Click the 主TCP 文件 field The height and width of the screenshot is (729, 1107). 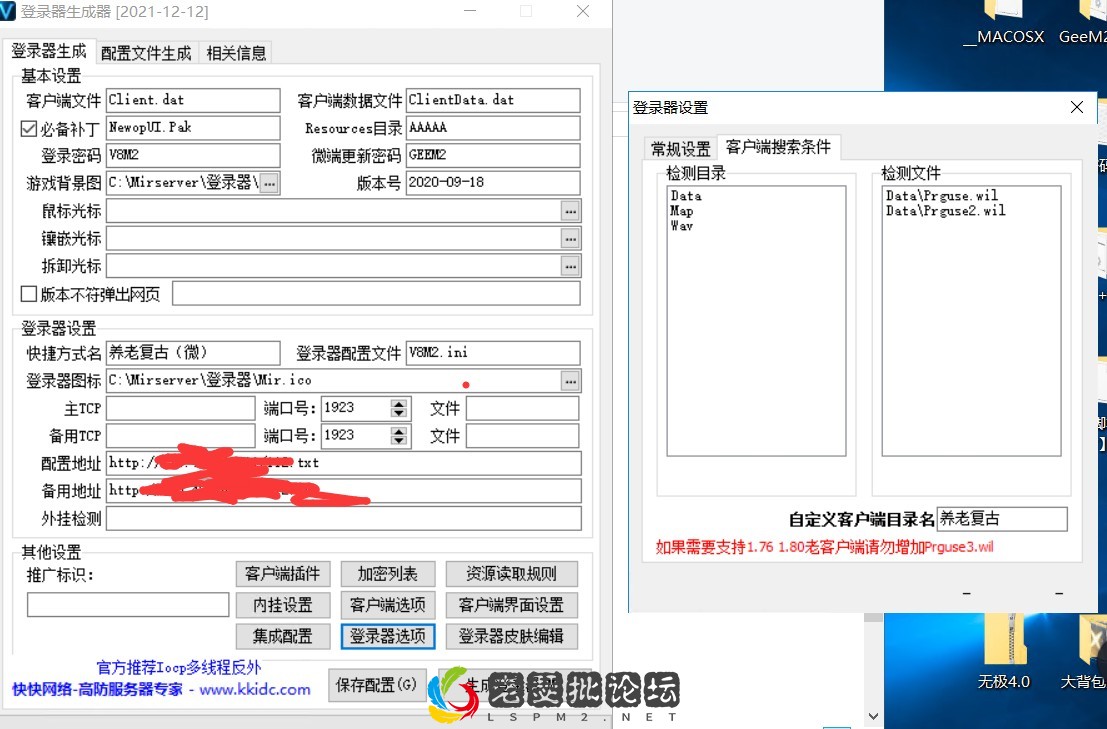[522, 408]
